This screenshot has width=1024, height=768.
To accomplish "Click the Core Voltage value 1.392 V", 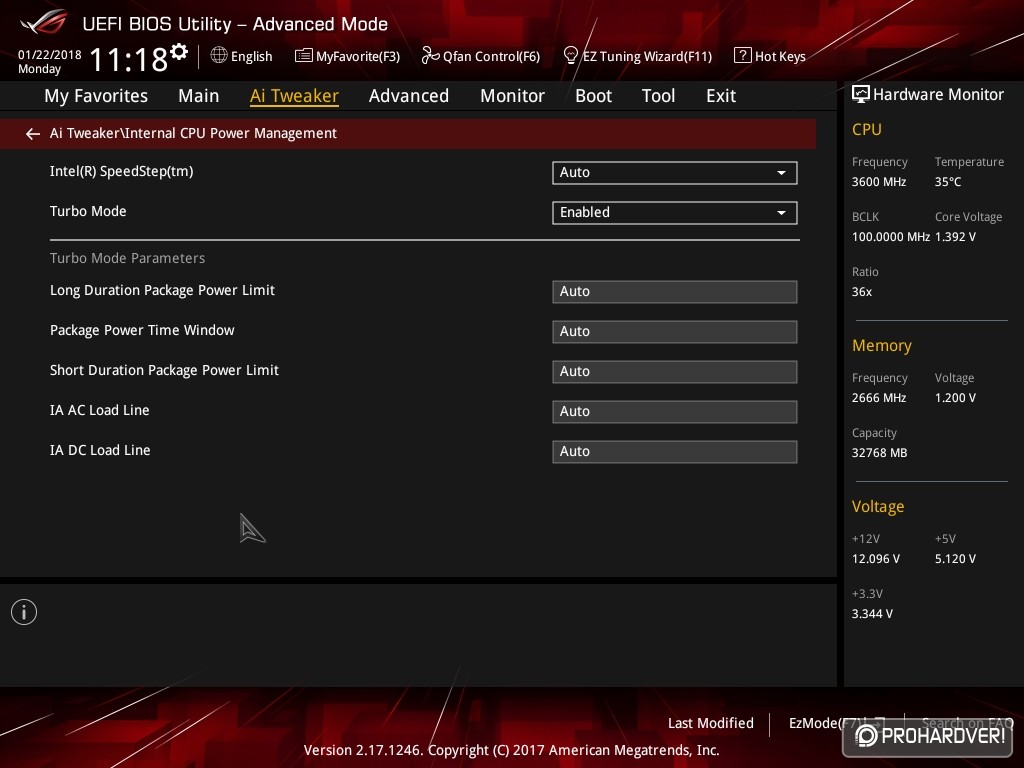I will tap(955, 236).
